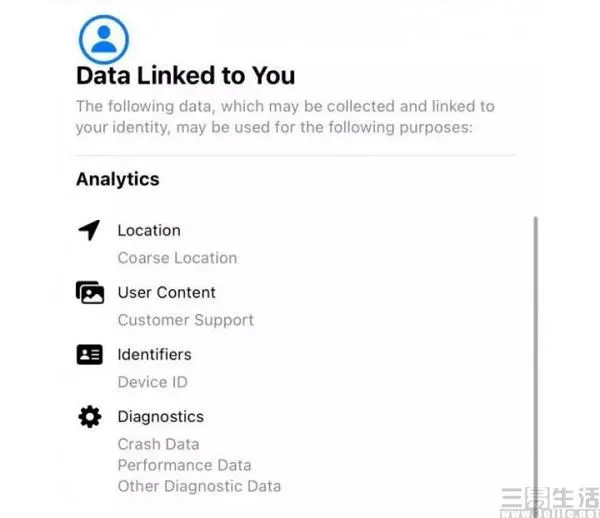Click the User Content photos icon

click(90, 293)
